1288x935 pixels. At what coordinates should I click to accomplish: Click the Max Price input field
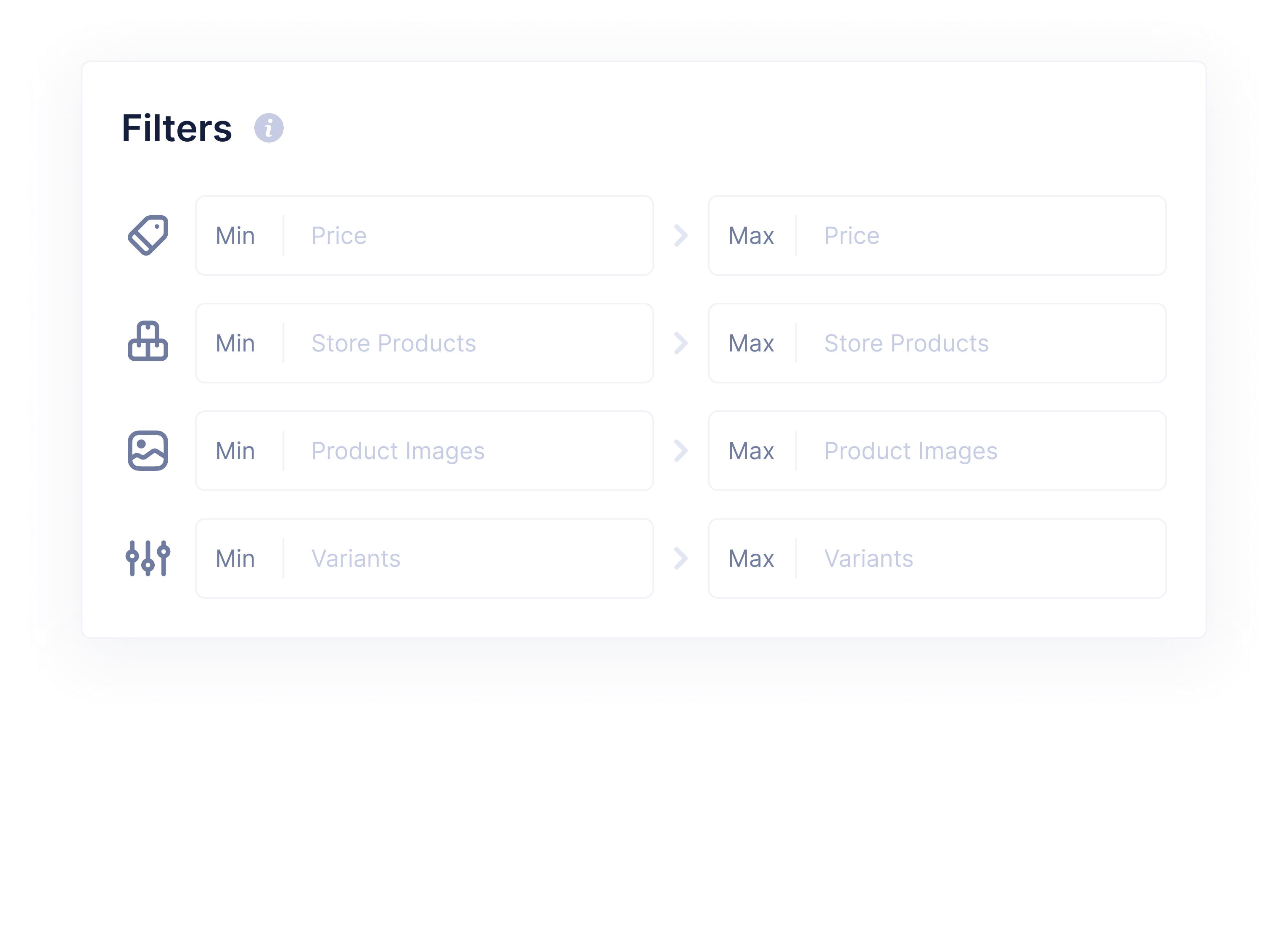[966, 235]
